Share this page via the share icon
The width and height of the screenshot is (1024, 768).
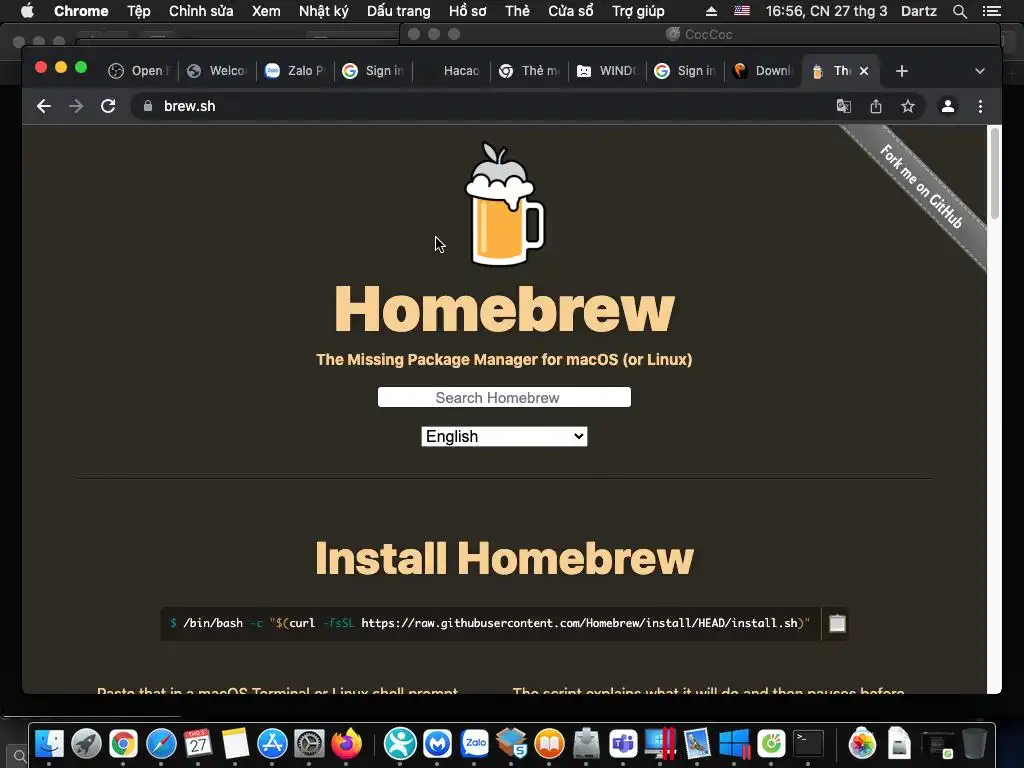click(x=876, y=106)
